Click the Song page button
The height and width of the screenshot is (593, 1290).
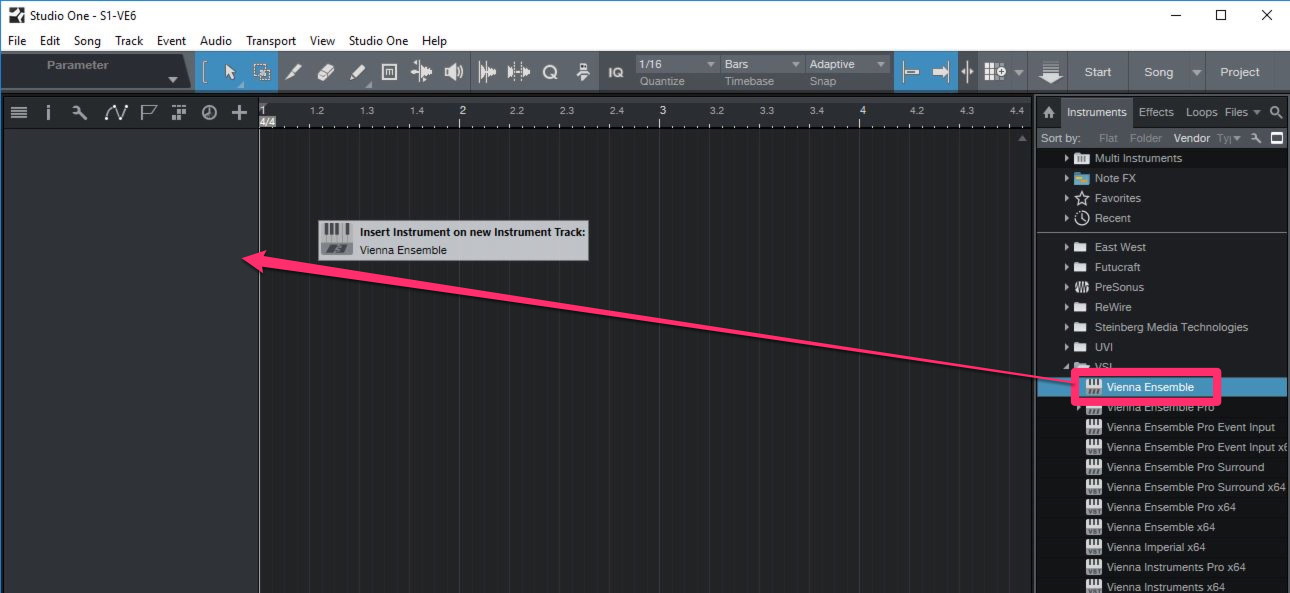(1158, 72)
